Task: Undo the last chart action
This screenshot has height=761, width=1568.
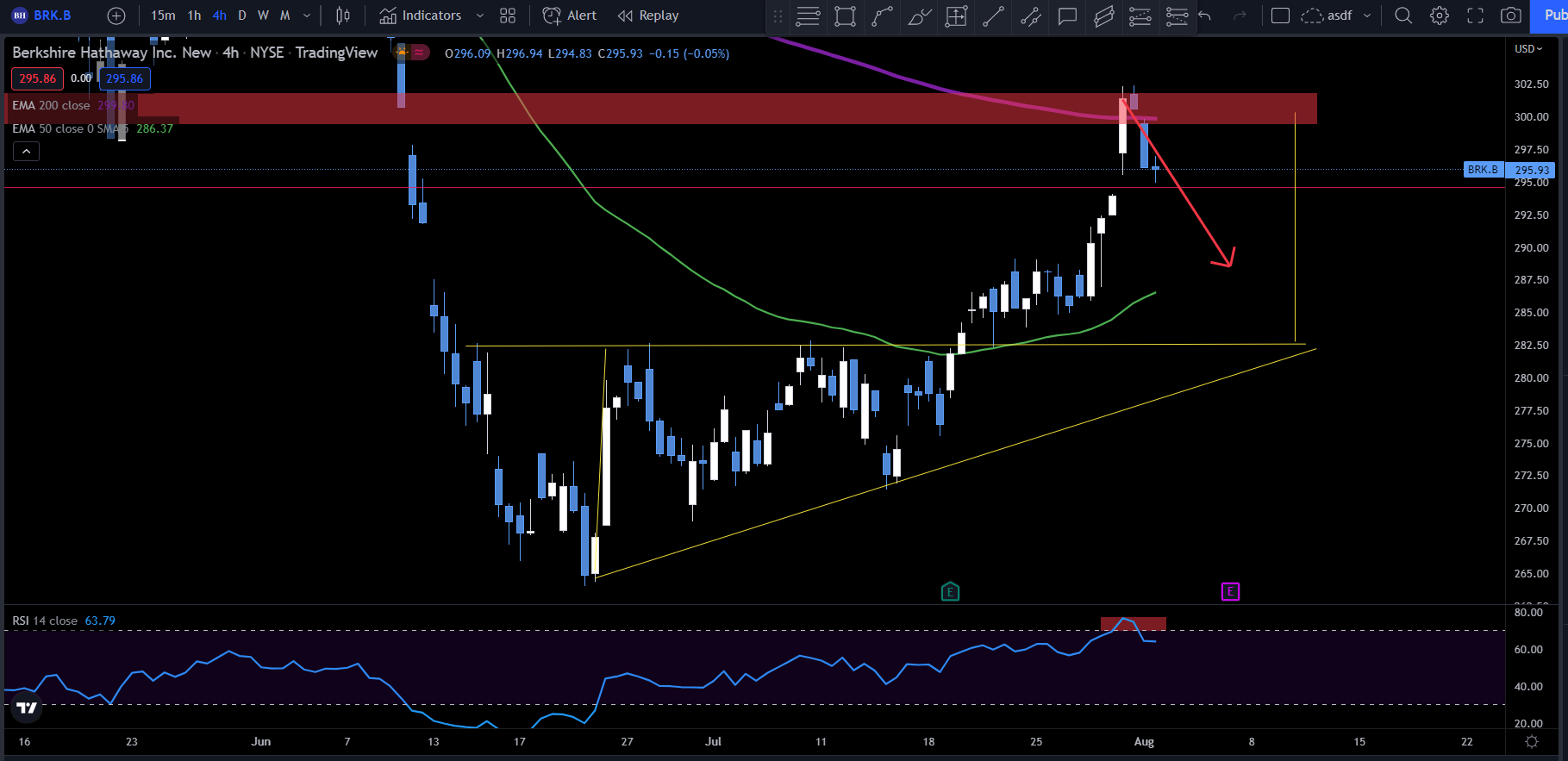Action: click(1205, 16)
